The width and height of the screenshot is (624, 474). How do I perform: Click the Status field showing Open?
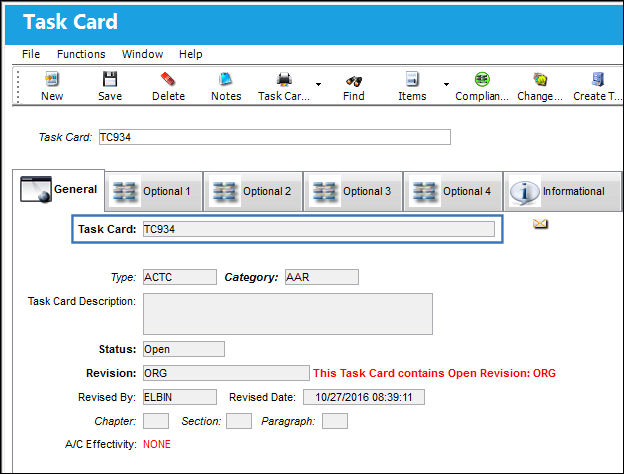coord(184,349)
